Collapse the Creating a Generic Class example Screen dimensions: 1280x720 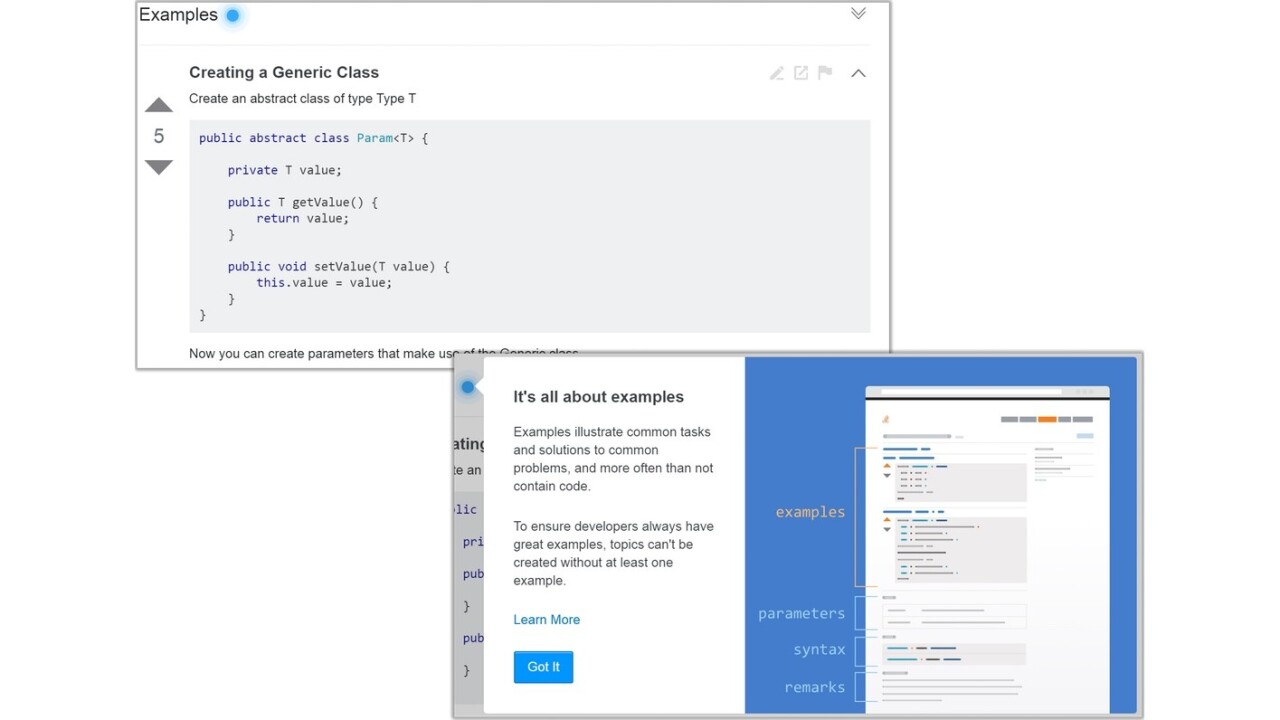(858, 73)
